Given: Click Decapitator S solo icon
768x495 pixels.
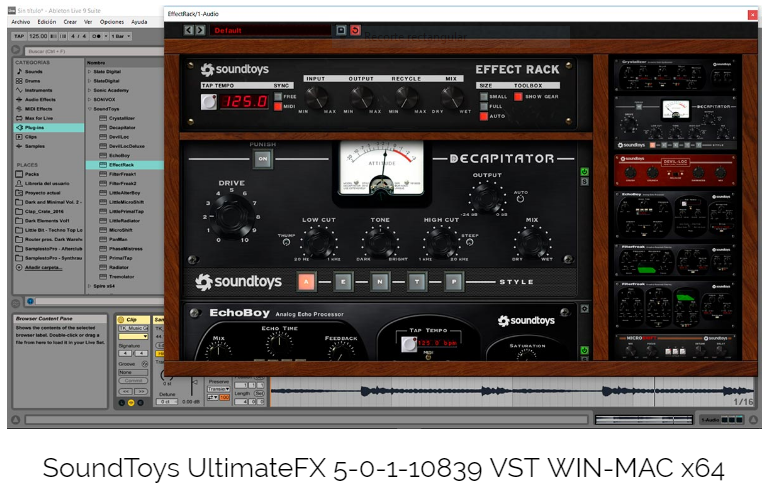Looking at the screenshot, I should point(584,182).
